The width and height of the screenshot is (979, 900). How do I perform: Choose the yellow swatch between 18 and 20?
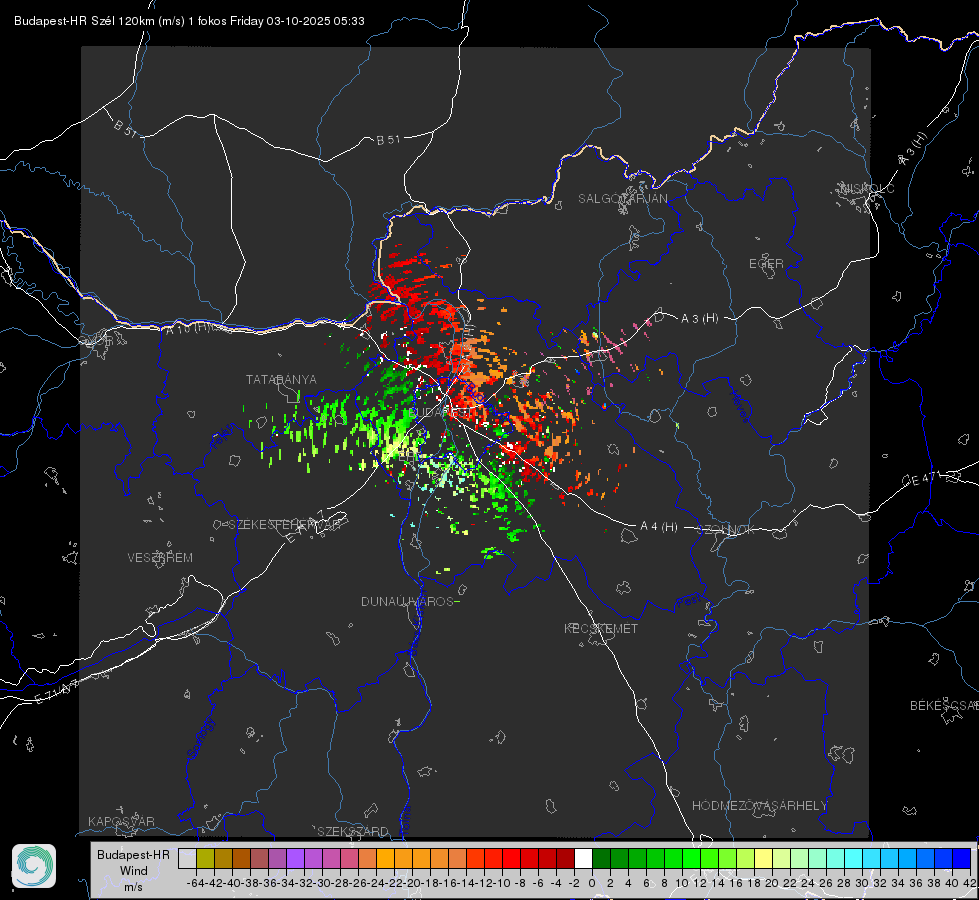click(763, 859)
